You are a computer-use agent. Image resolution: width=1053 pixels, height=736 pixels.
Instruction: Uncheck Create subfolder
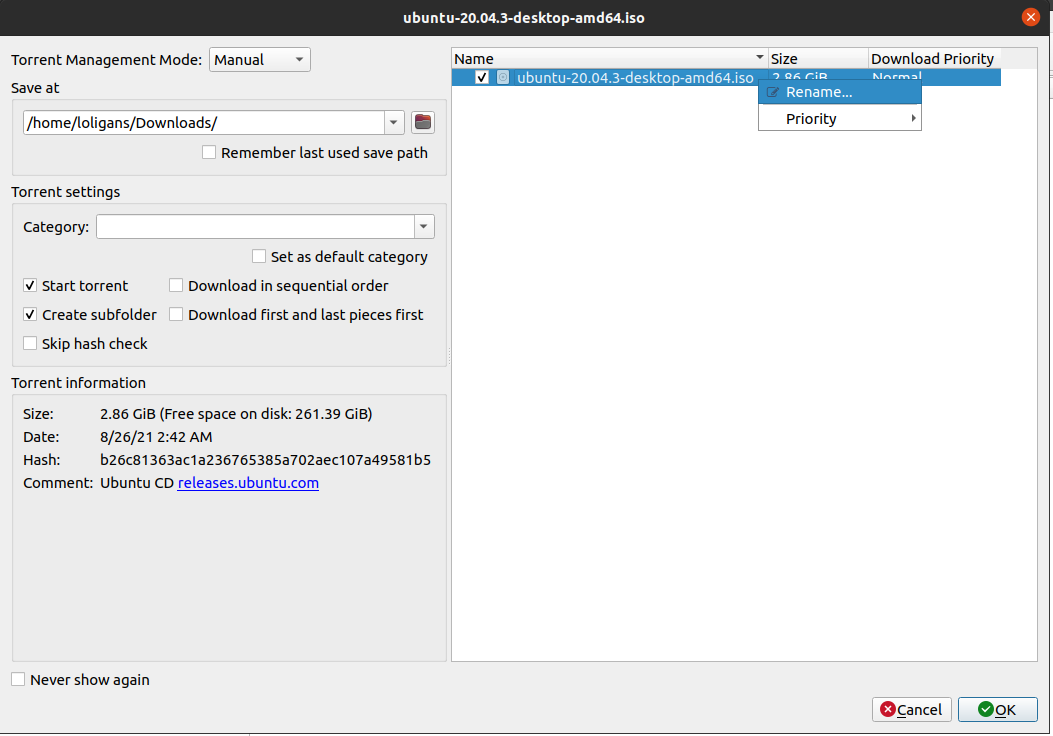point(29,314)
